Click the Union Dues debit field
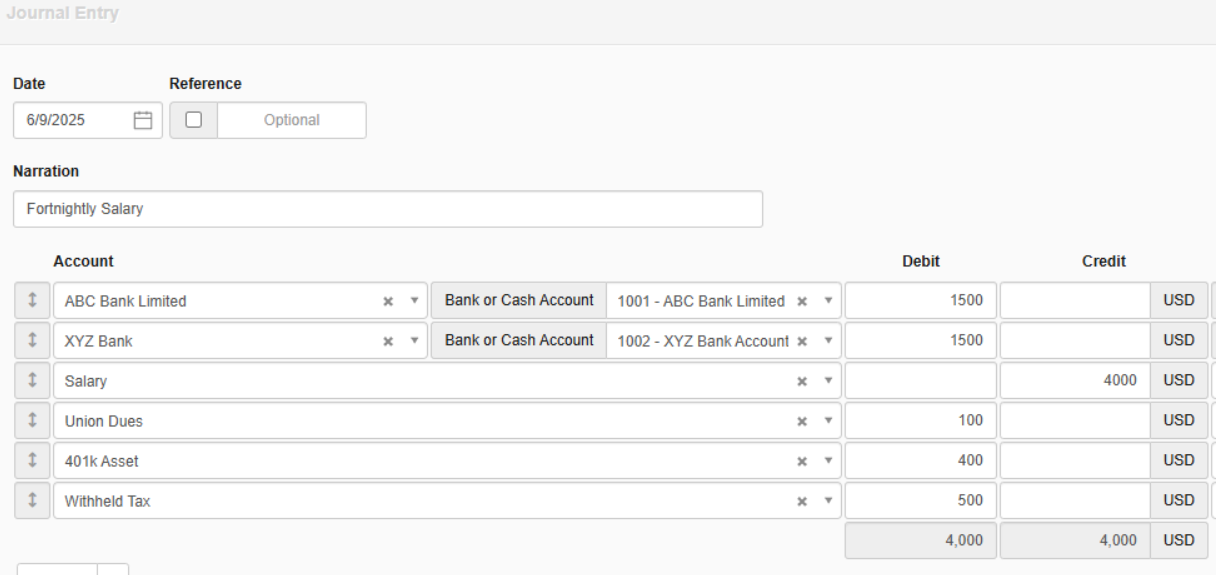1216x575 pixels. pos(920,421)
